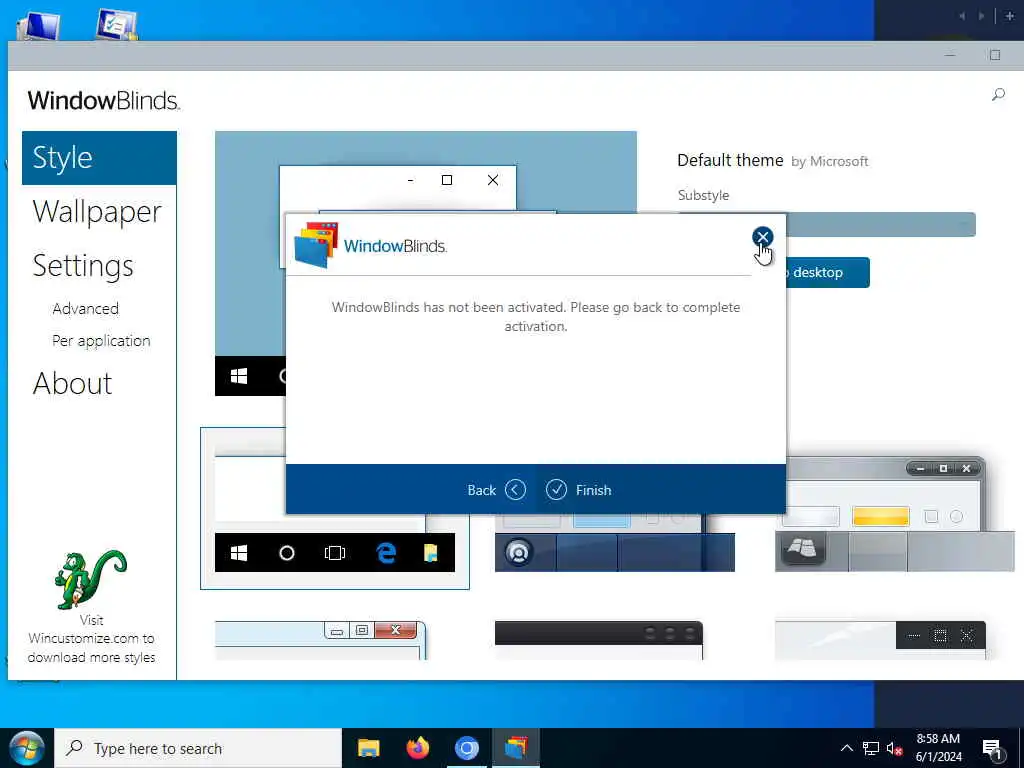Open the Wallpaper section
This screenshot has width=1024, height=768.
pos(97,212)
